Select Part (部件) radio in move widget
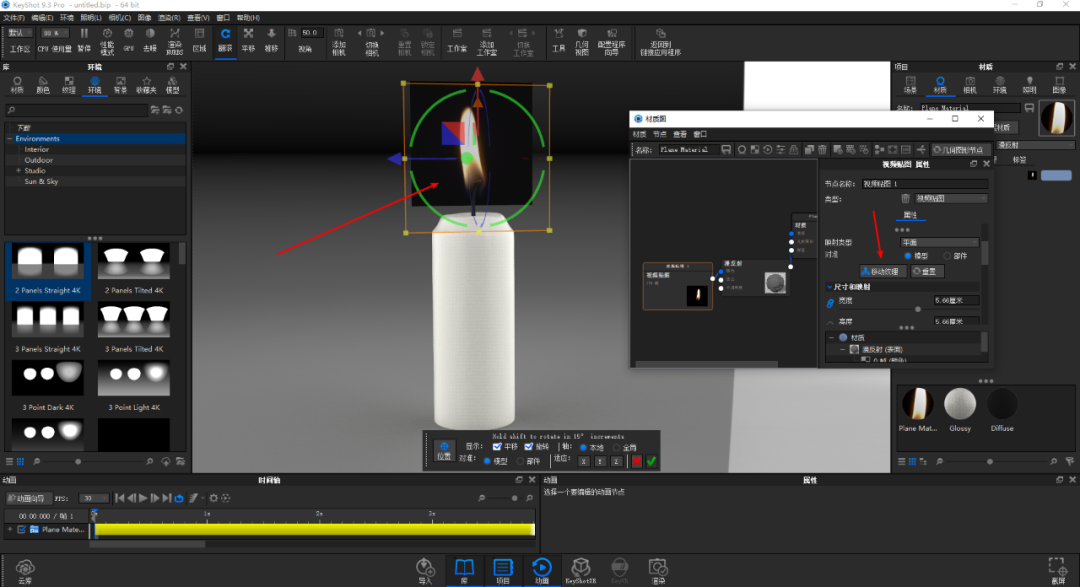 [x=520, y=461]
